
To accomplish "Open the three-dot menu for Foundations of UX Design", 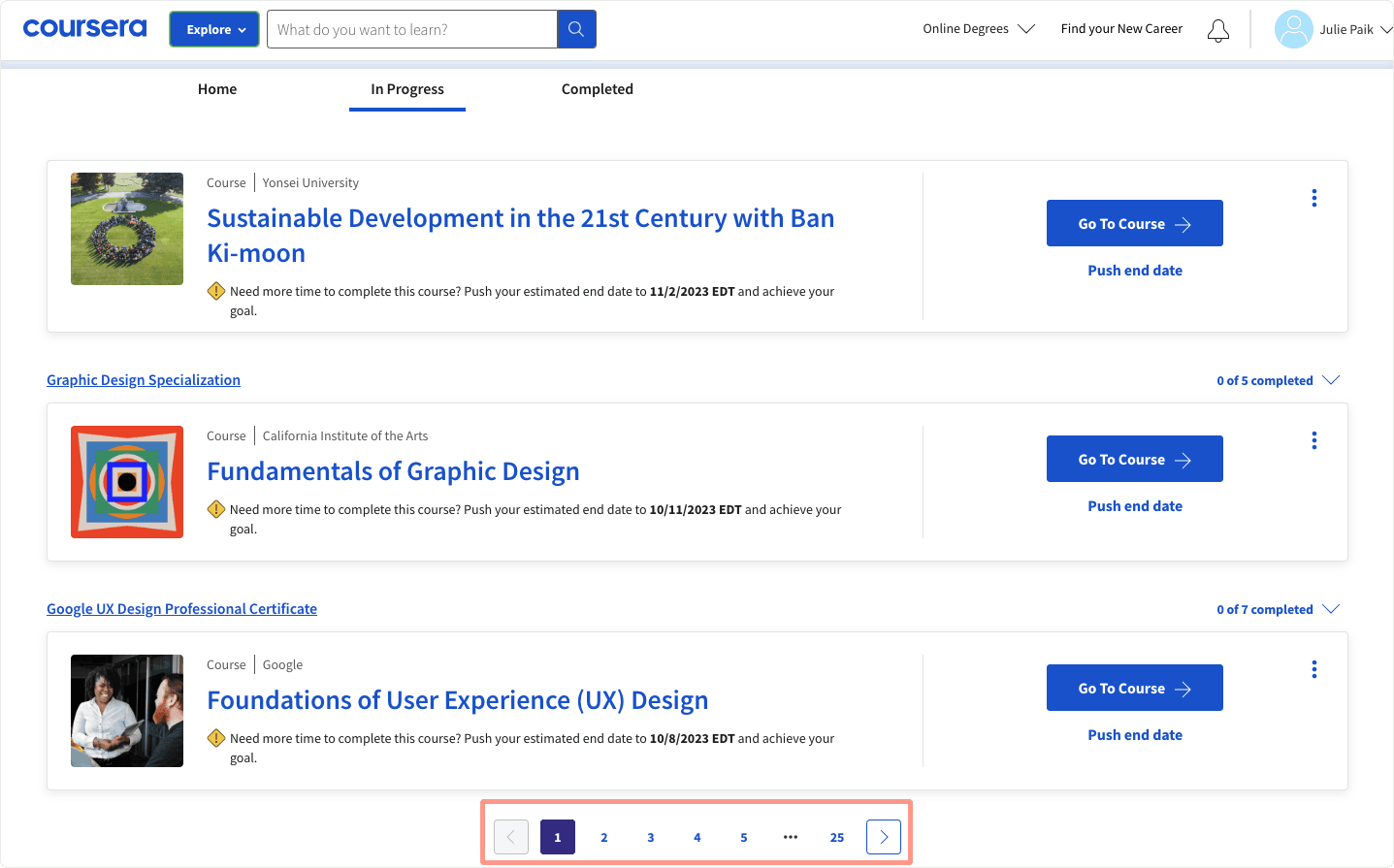I will point(1314,669).
